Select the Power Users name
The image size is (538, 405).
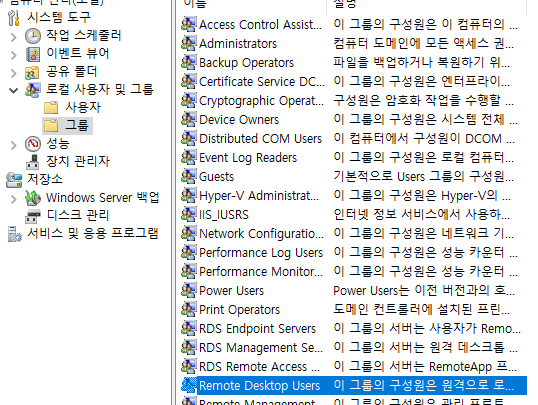(x=231, y=290)
